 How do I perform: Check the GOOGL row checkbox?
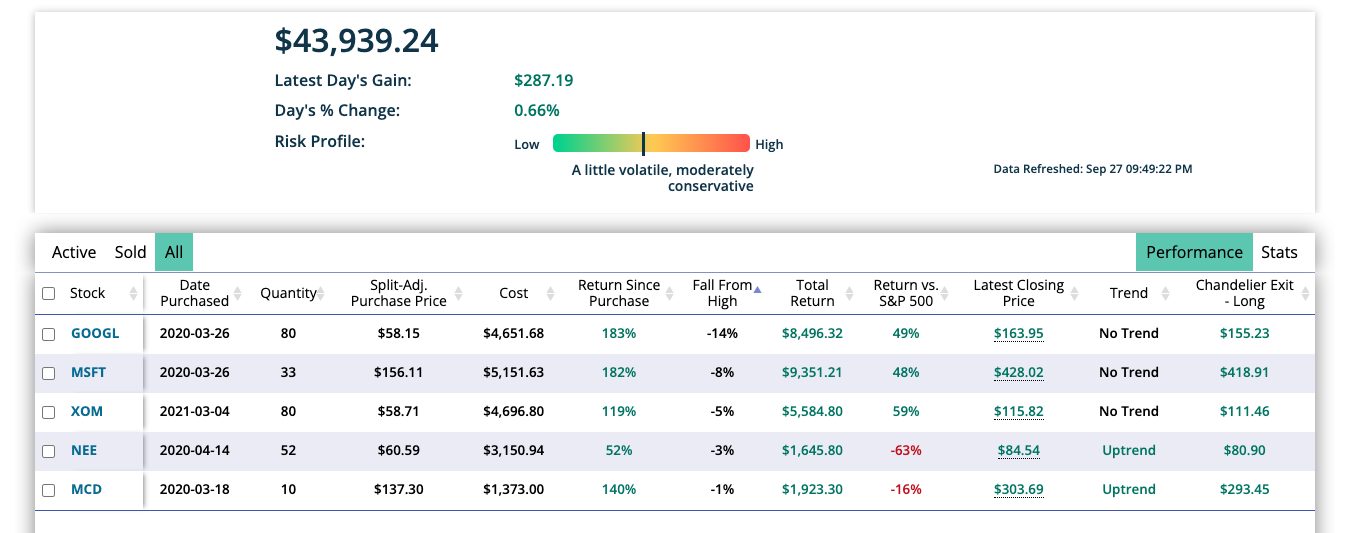click(x=49, y=334)
